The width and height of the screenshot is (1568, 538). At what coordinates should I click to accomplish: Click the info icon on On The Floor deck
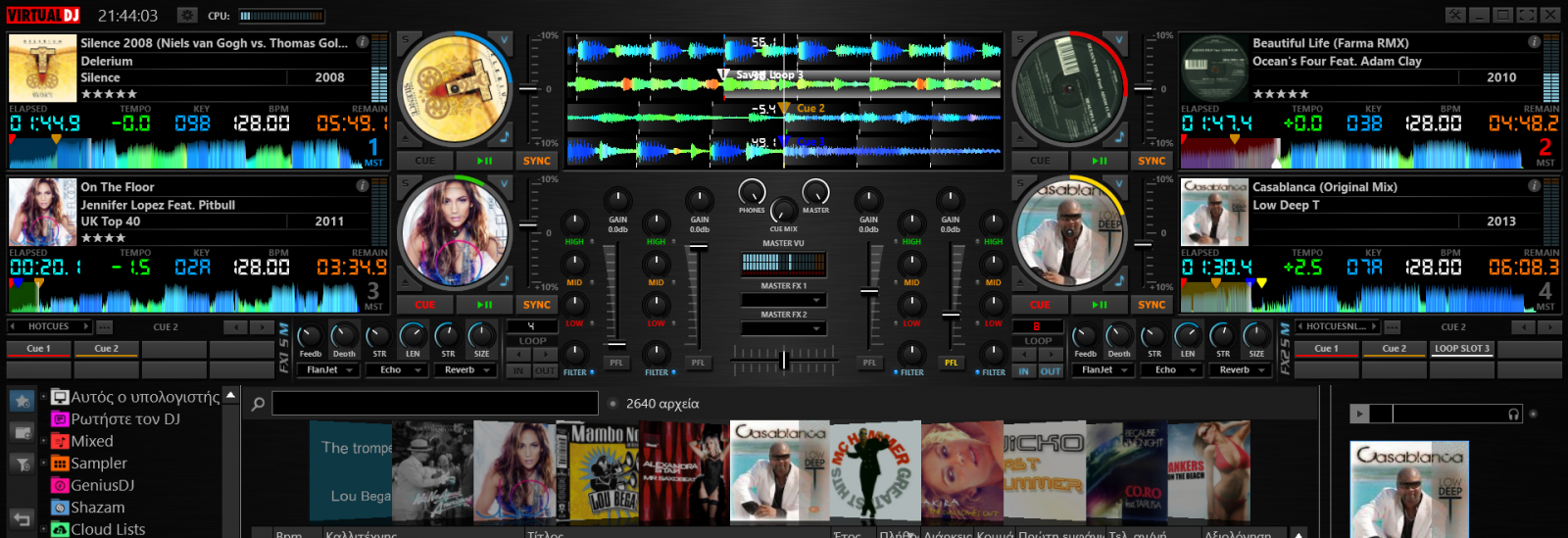[x=363, y=186]
